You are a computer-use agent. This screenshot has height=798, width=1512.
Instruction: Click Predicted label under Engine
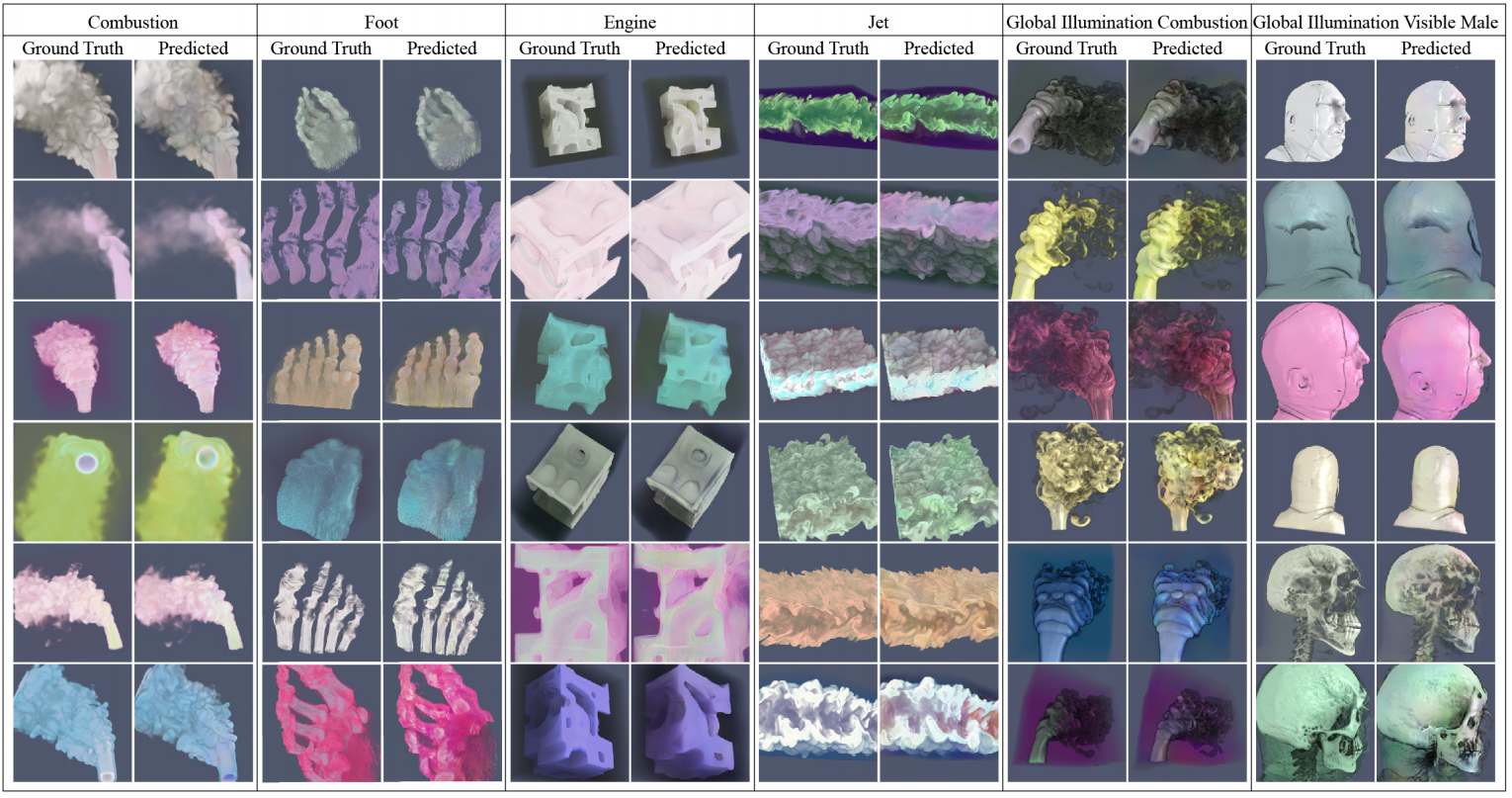691,47
